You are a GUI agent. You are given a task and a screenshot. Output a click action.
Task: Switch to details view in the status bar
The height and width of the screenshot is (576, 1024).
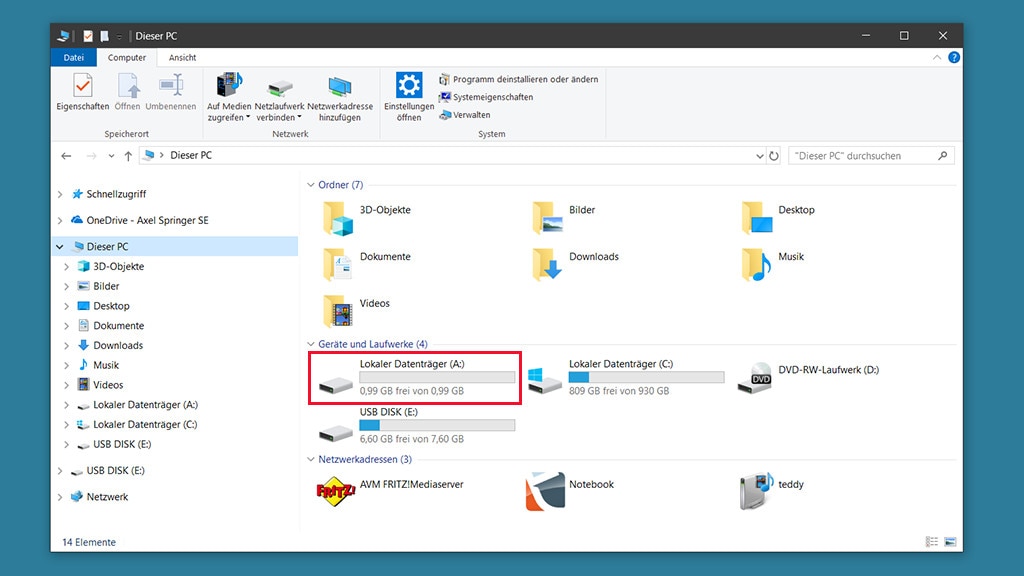point(932,541)
